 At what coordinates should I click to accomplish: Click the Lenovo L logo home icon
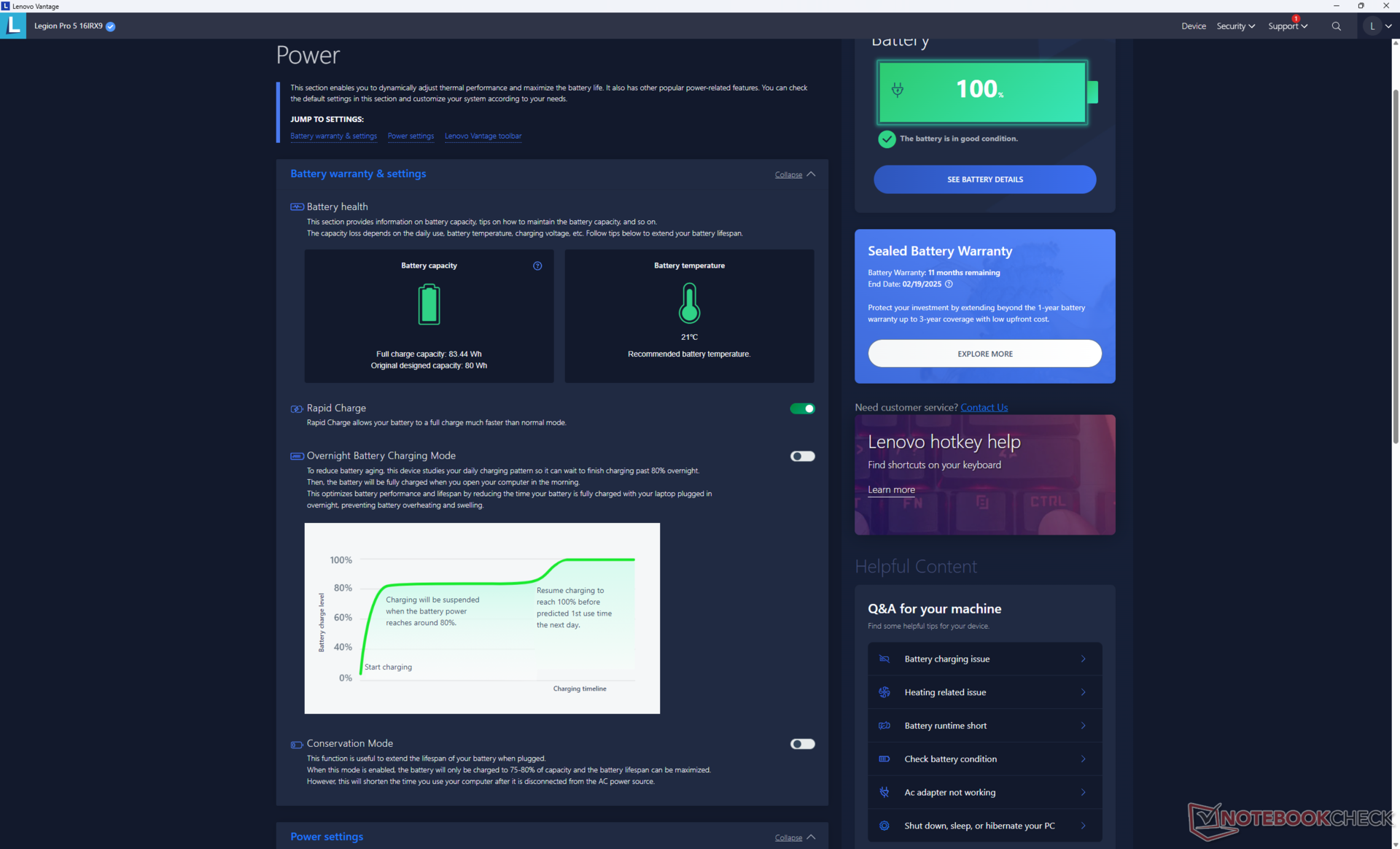[x=13, y=26]
